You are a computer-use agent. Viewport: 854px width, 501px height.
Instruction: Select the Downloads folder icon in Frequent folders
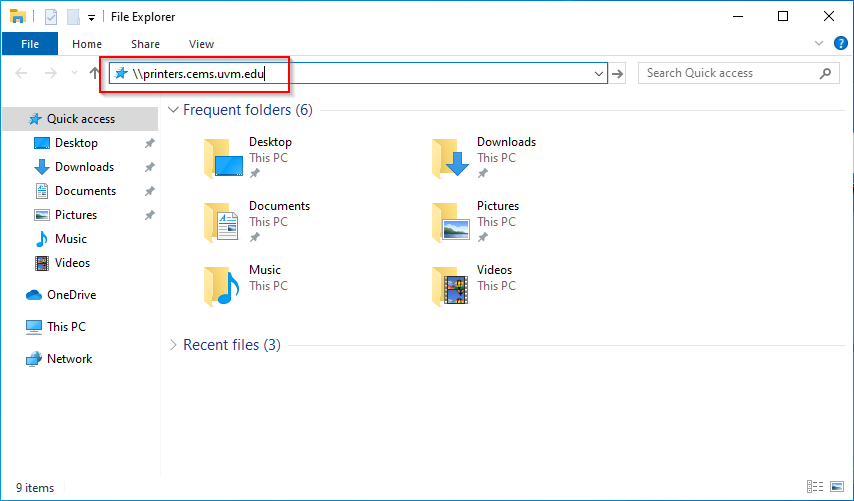(450, 158)
